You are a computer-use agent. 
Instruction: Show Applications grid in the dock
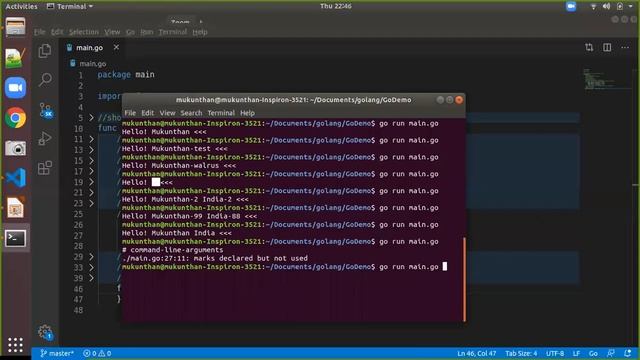[x=15, y=345]
